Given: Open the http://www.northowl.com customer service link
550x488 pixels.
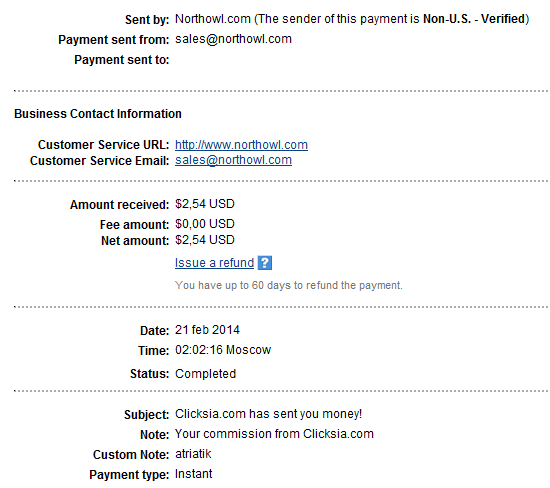Looking at the screenshot, I should click(x=241, y=145).
